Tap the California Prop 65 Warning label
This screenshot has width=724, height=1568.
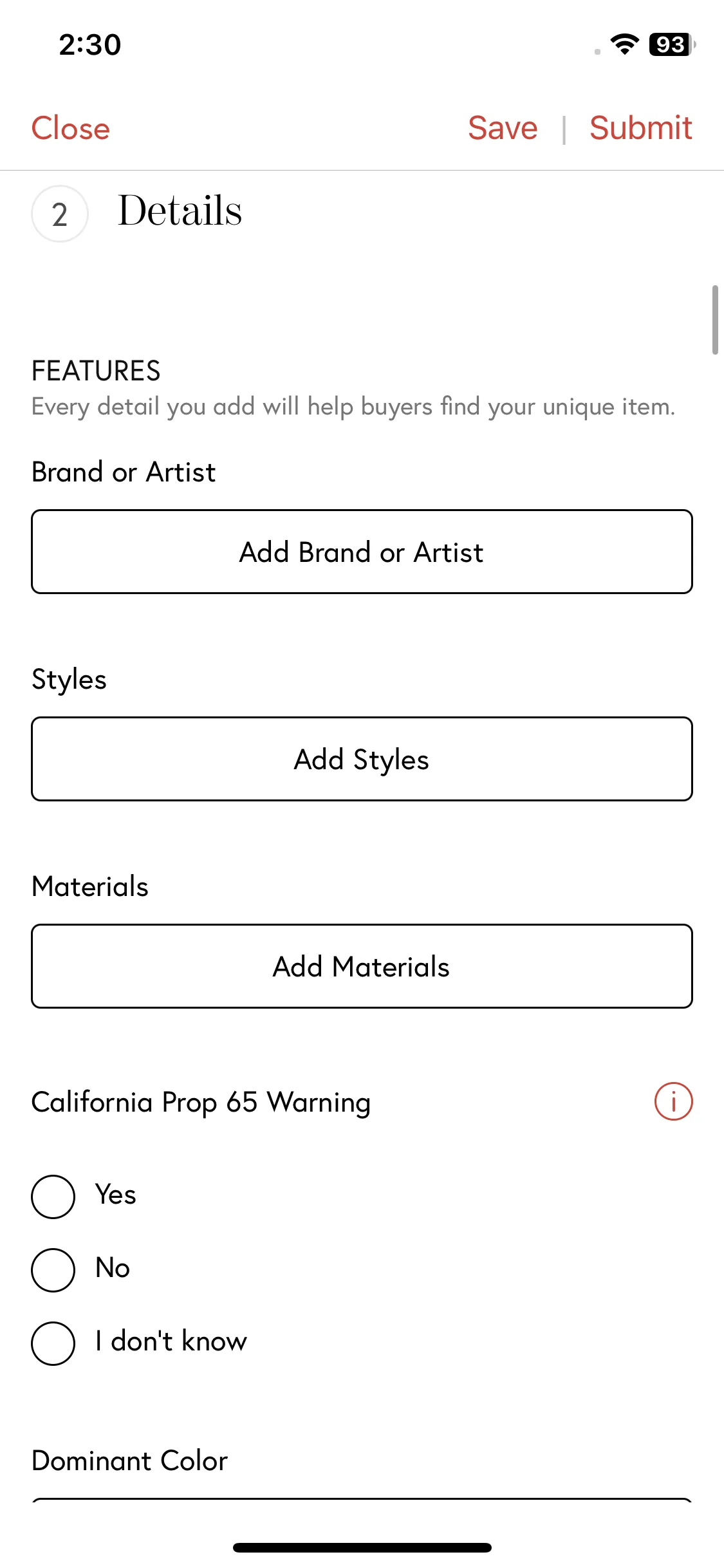[201, 1103]
